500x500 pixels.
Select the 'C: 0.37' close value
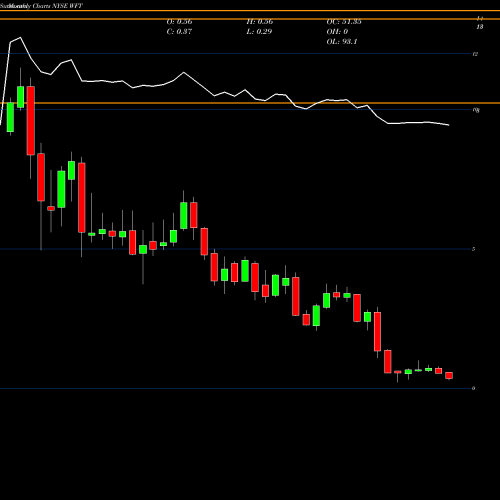coord(179,32)
